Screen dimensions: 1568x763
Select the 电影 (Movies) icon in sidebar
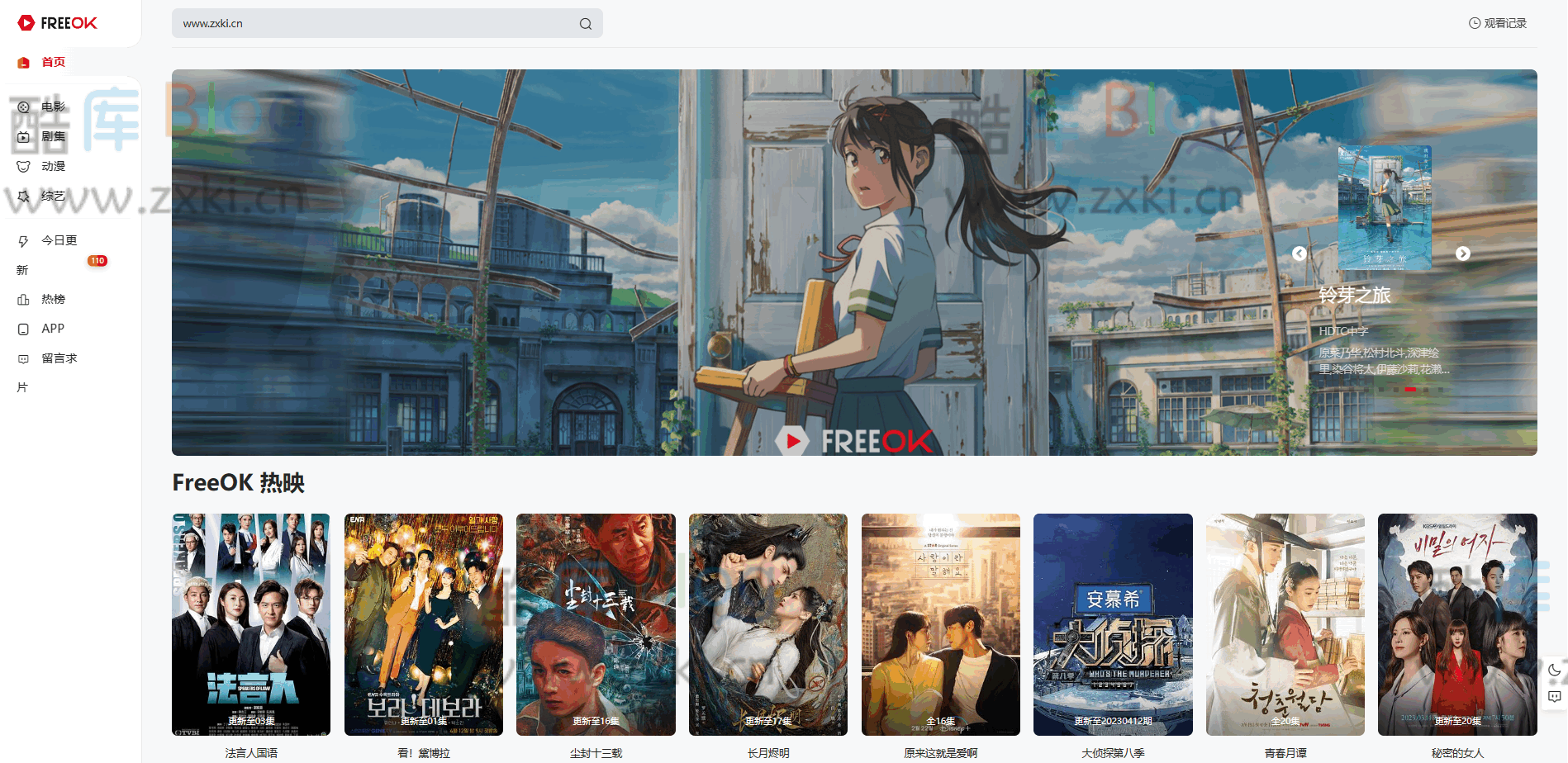(23, 107)
